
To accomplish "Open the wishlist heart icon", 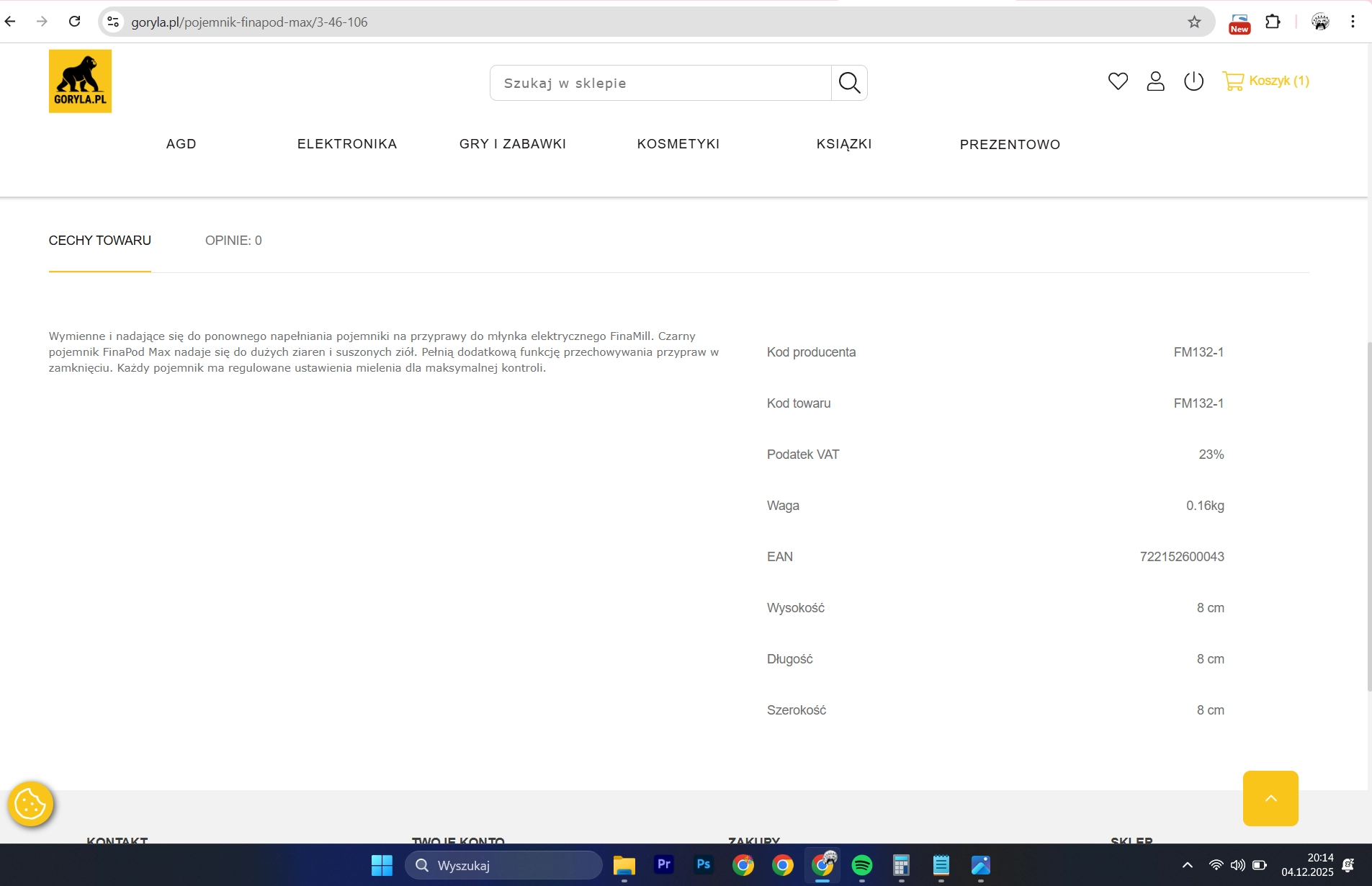I will coord(1118,81).
